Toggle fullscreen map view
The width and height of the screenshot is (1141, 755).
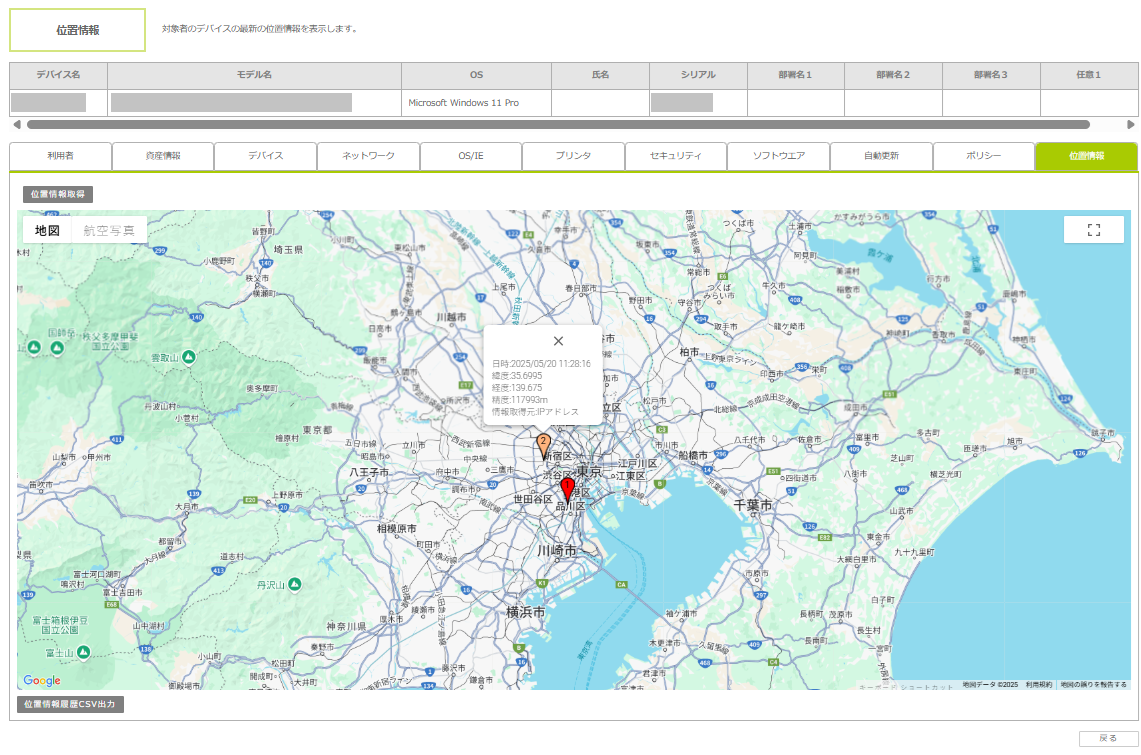(1093, 230)
